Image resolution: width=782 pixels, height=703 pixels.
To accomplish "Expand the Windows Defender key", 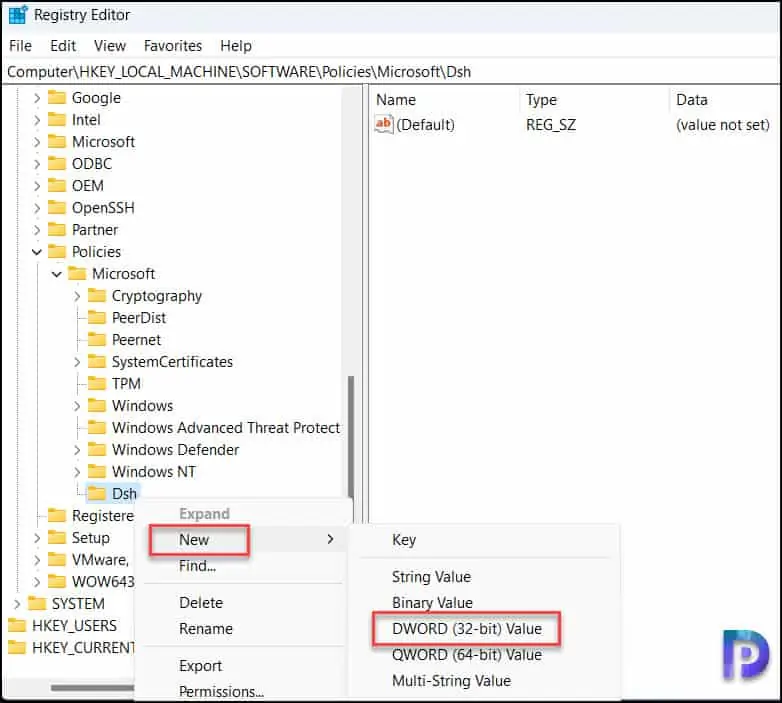I will (x=77, y=450).
